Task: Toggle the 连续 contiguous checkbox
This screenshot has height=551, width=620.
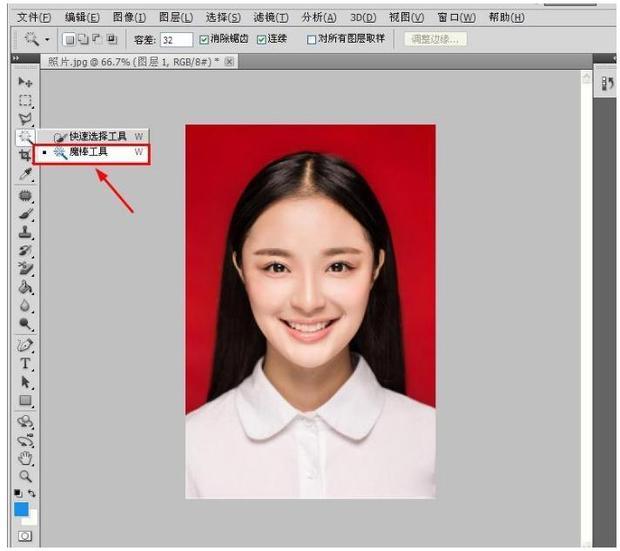Action: pyautogui.click(x=262, y=39)
